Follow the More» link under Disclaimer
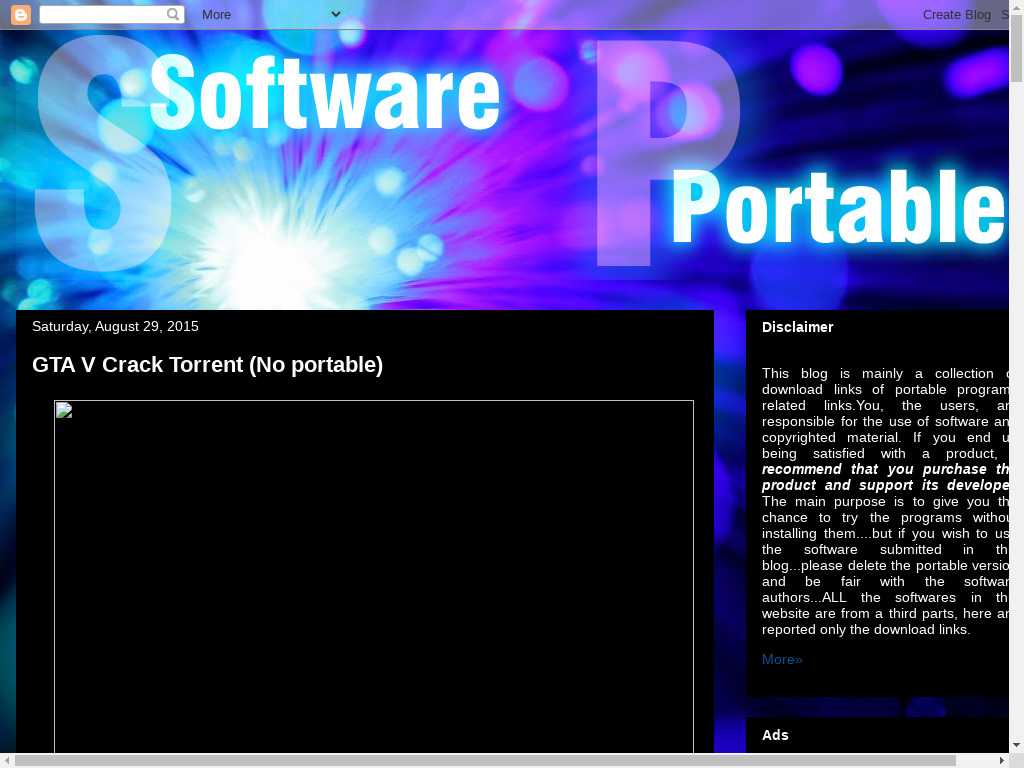1024x768 pixels. (782, 660)
